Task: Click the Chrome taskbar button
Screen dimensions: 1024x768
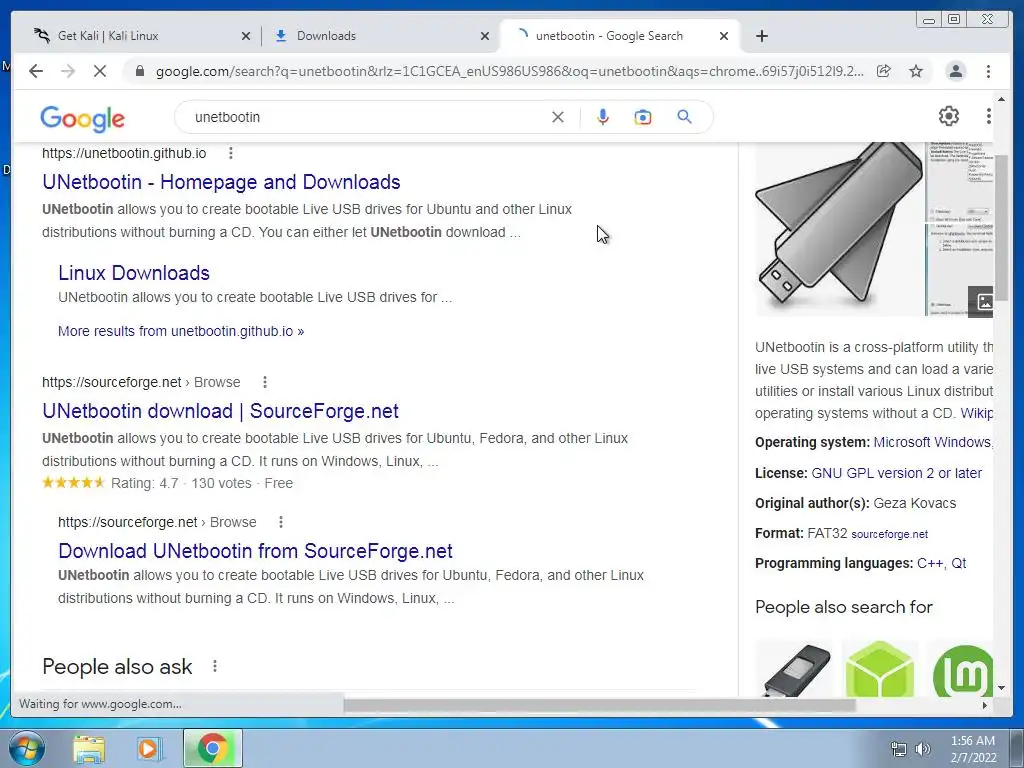Action: 212,748
